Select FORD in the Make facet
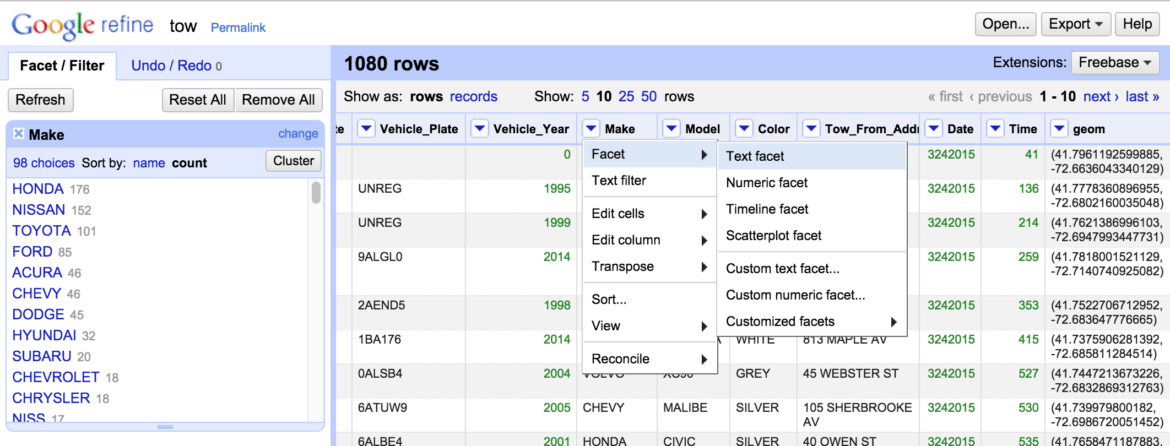Viewport: 1170px width, 446px height. coord(32,252)
